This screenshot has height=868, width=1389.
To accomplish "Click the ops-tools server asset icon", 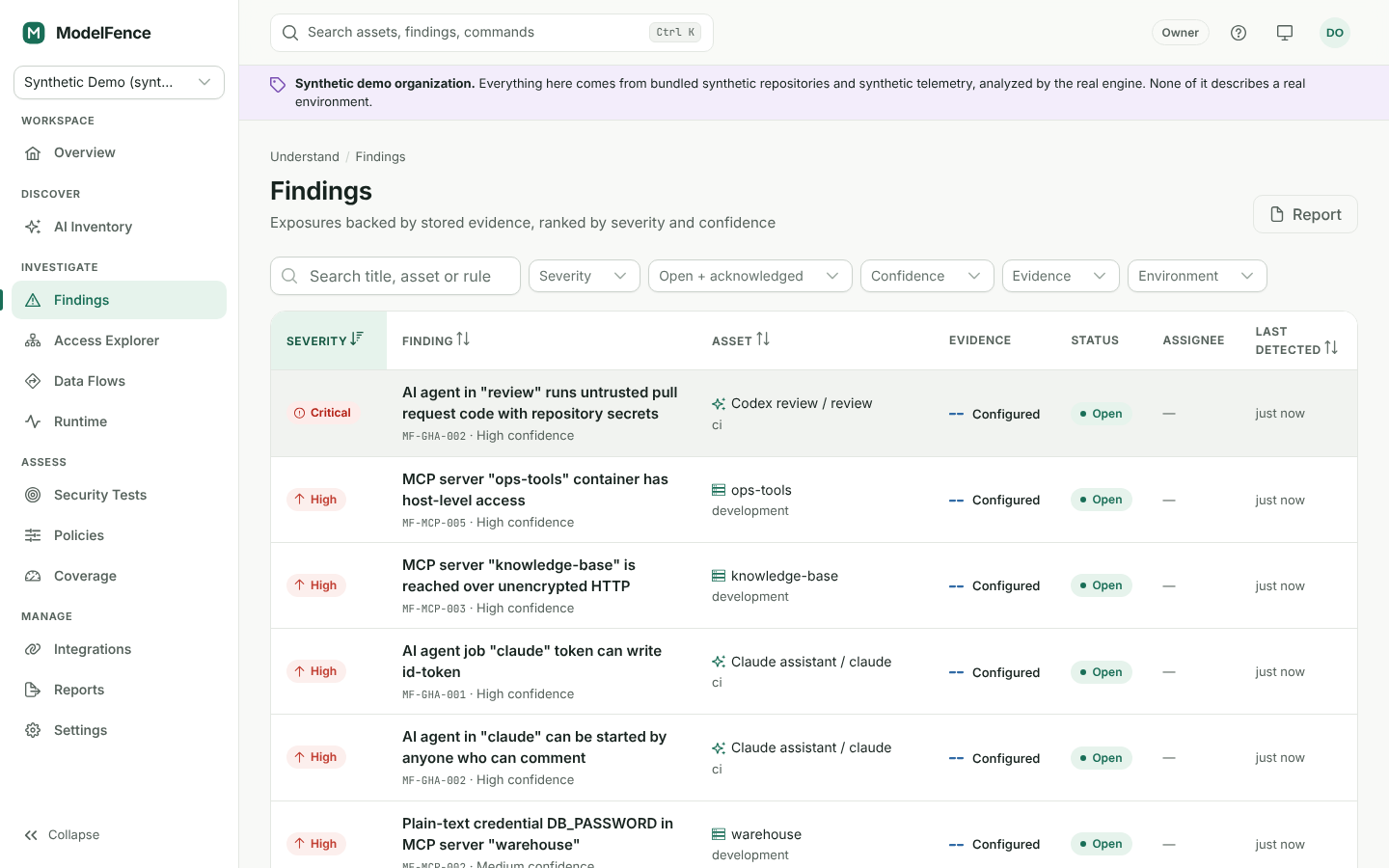I will [x=719, y=490].
